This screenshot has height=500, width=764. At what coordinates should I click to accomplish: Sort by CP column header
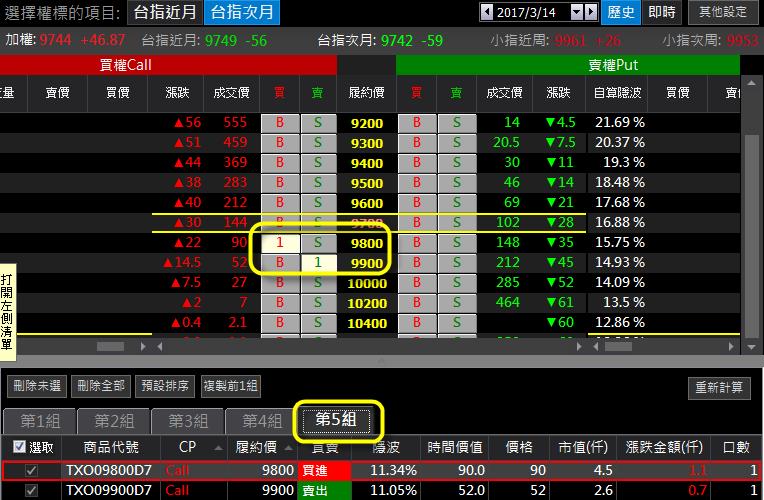point(193,447)
